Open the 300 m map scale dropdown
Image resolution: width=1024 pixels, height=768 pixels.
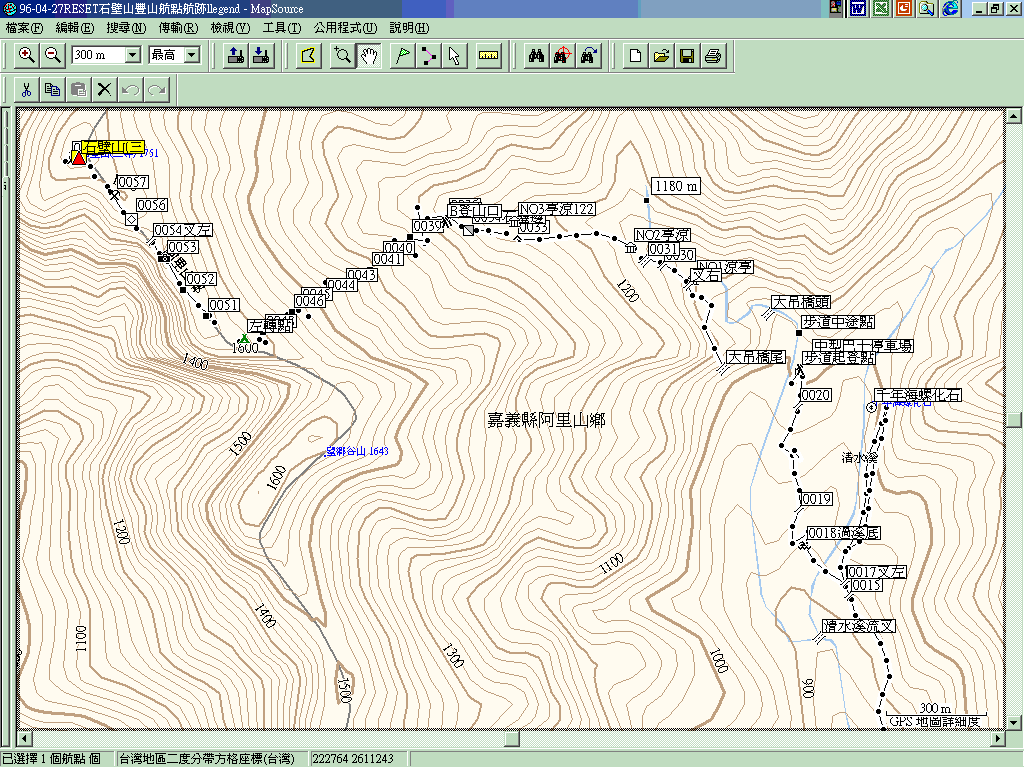(133, 55)
